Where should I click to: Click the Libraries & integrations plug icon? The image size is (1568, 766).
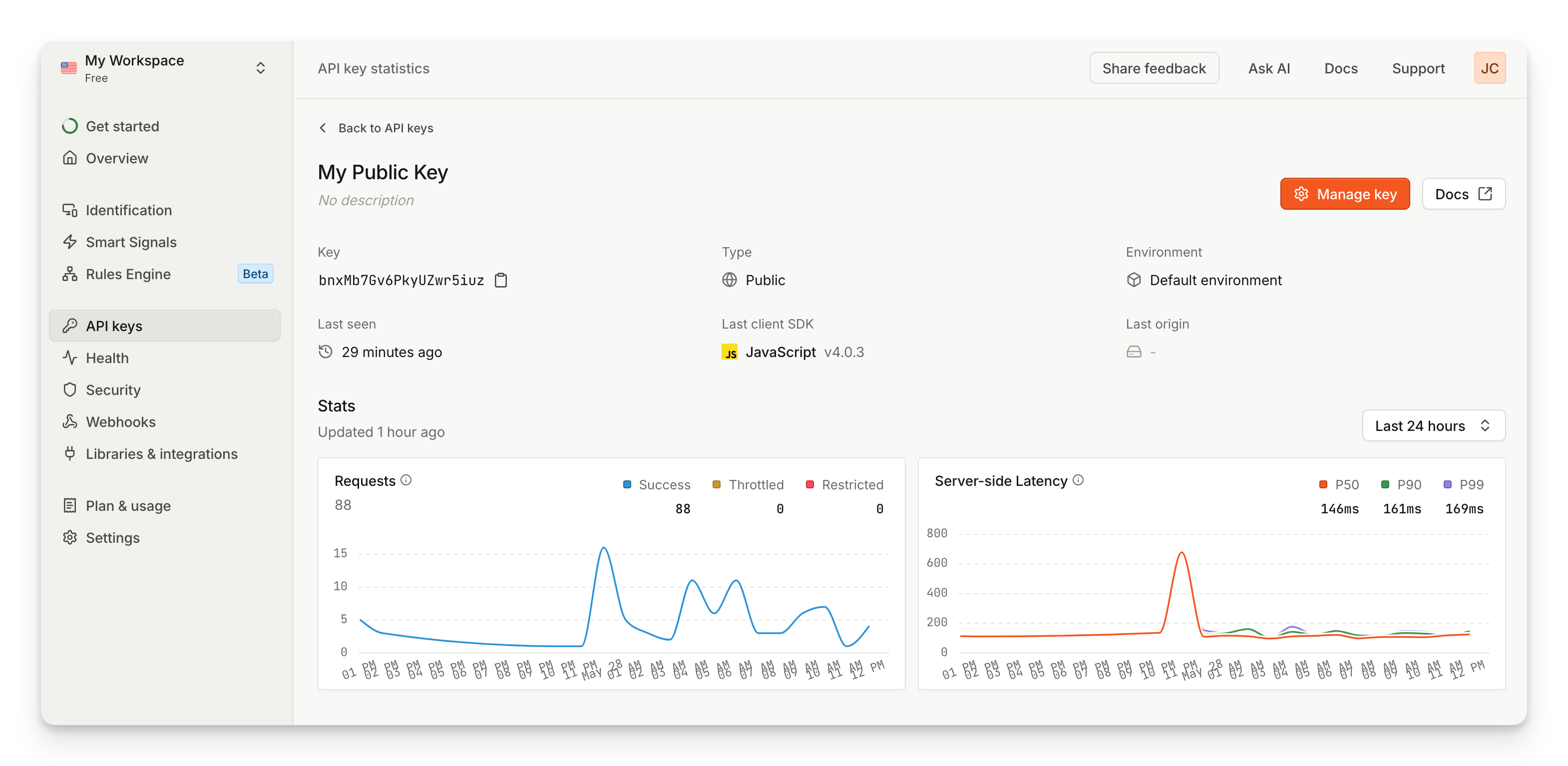pos(70,453)
